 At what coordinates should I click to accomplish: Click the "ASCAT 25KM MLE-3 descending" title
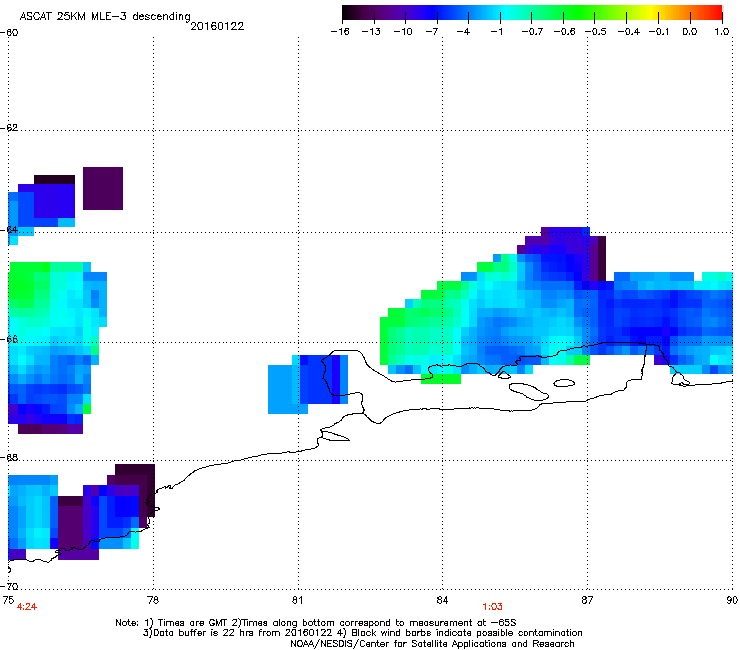coord(105,16)
